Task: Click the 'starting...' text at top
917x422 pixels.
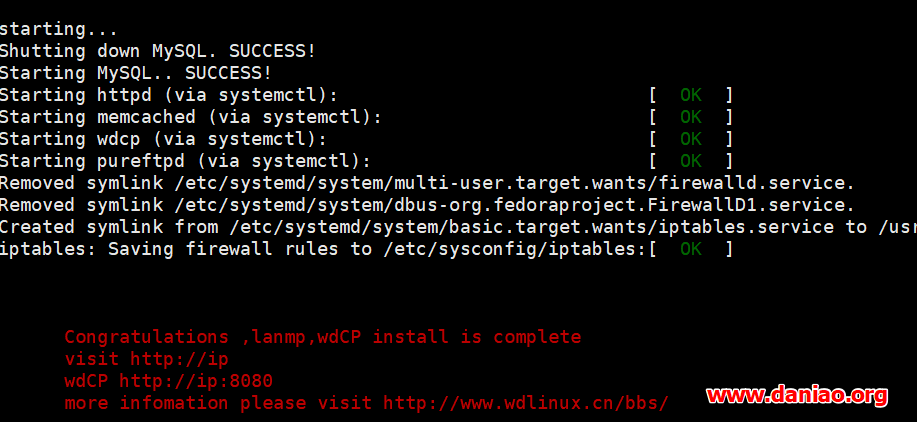Action: coord(58,29)
